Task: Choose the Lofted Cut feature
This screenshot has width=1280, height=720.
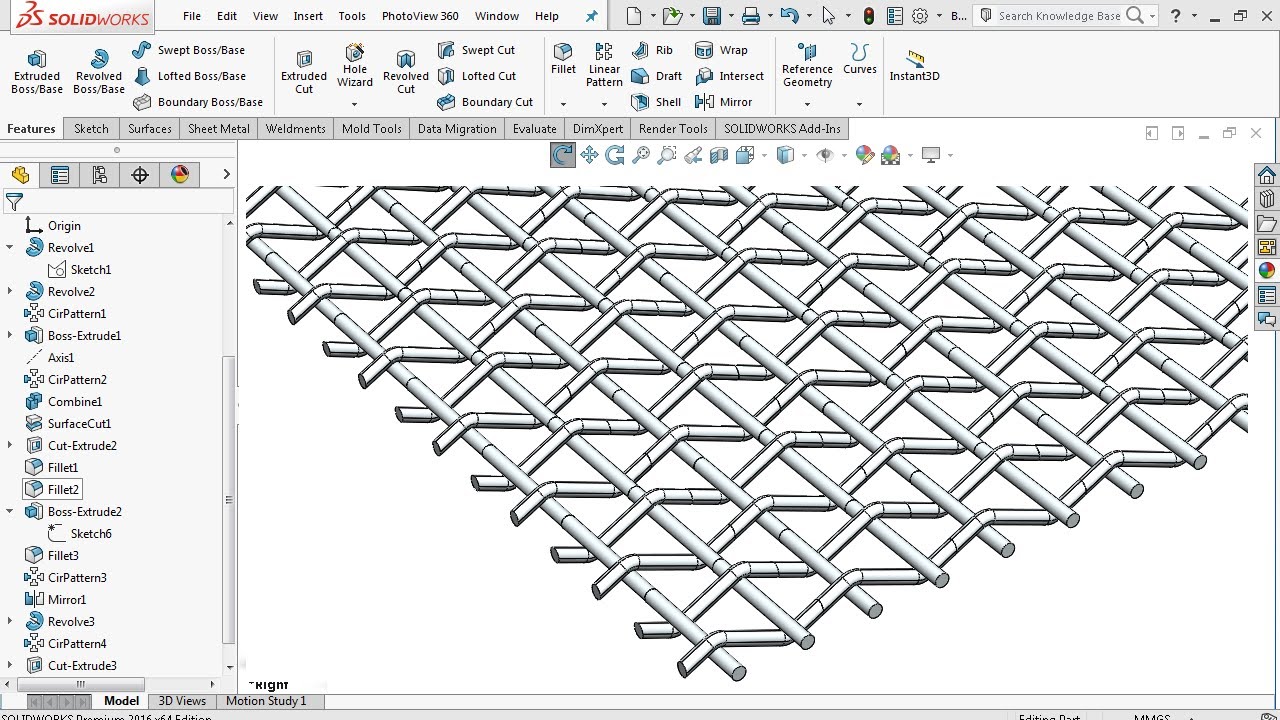Action: (478, 76)
